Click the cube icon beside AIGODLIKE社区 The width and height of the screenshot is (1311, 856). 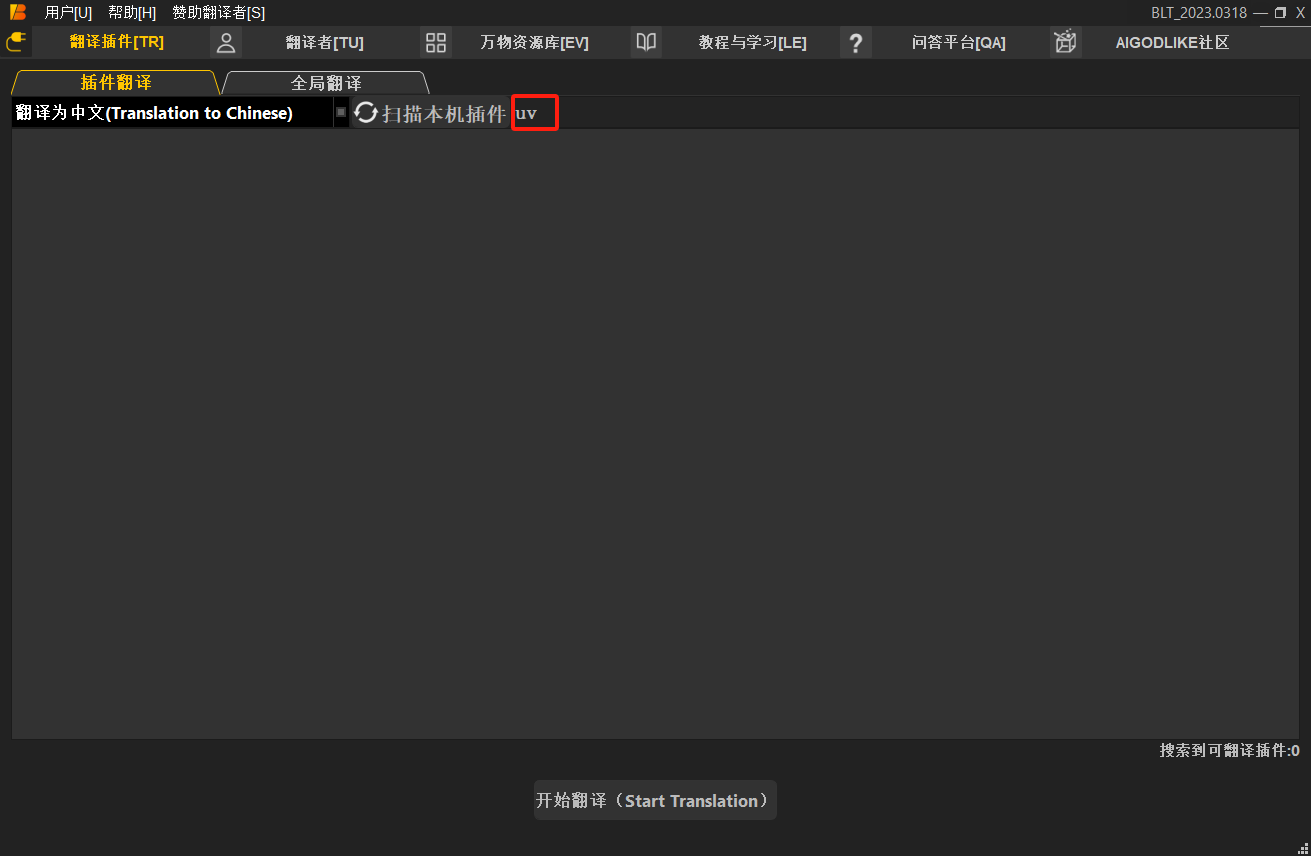point(1066,42)
